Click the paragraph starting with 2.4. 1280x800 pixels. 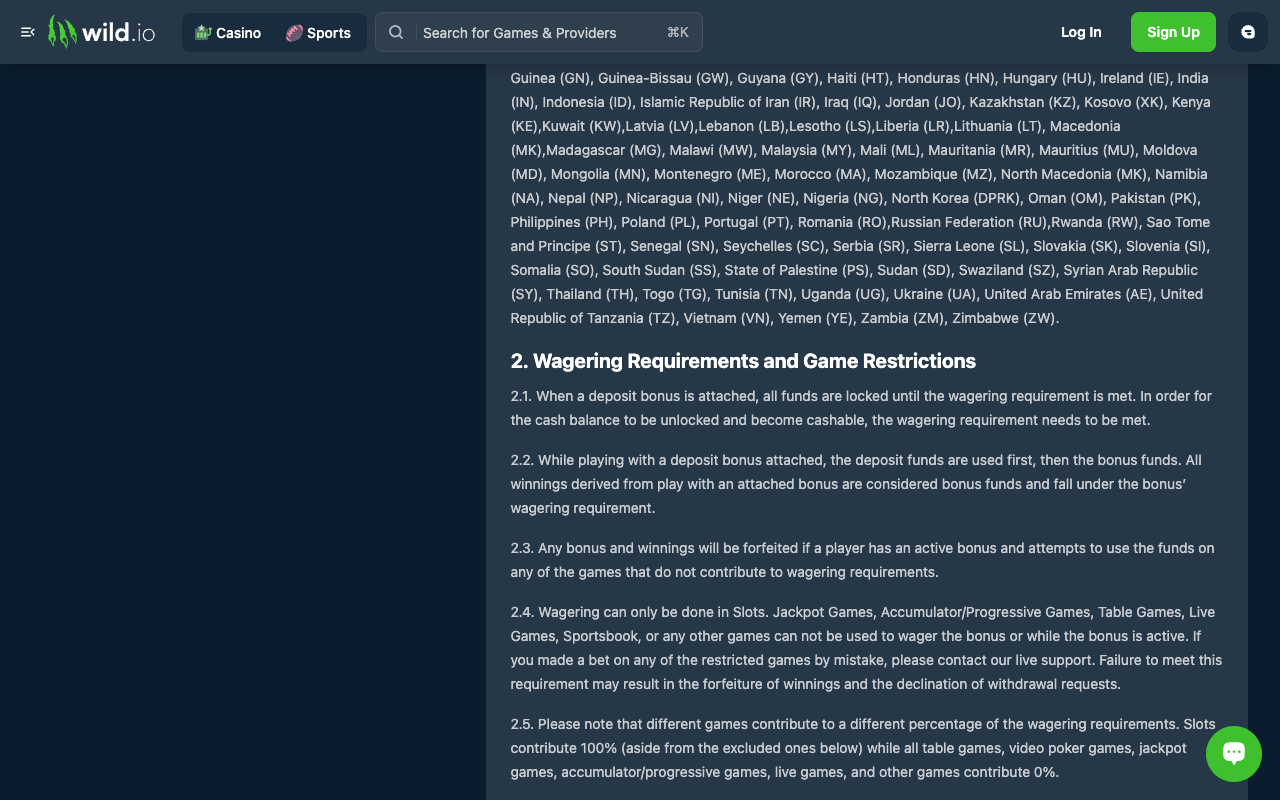[866, 648]
